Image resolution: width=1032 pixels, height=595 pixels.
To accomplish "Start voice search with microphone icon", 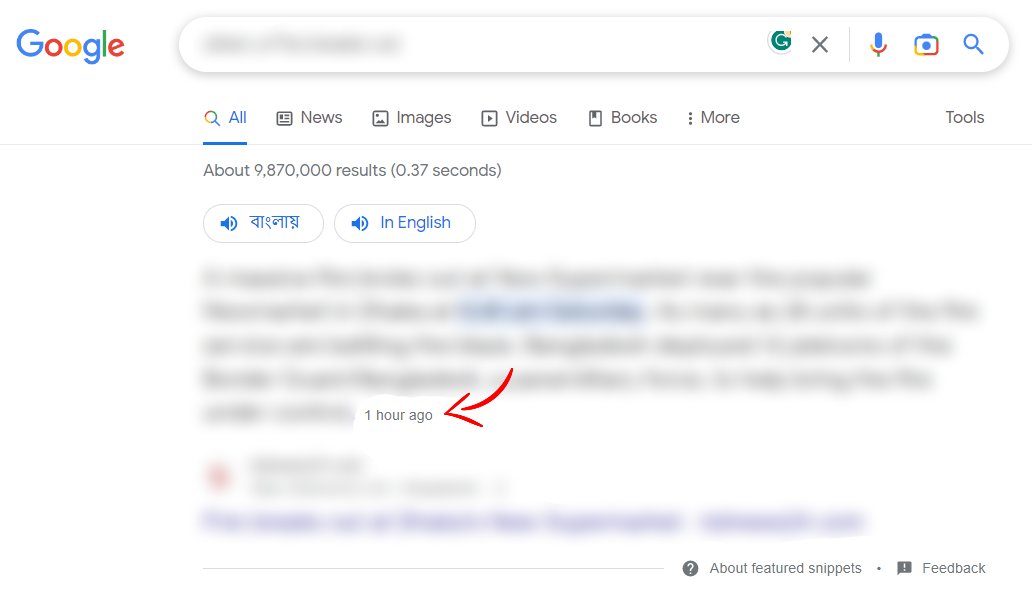I will pyautogui.click(x=878, y=45).
